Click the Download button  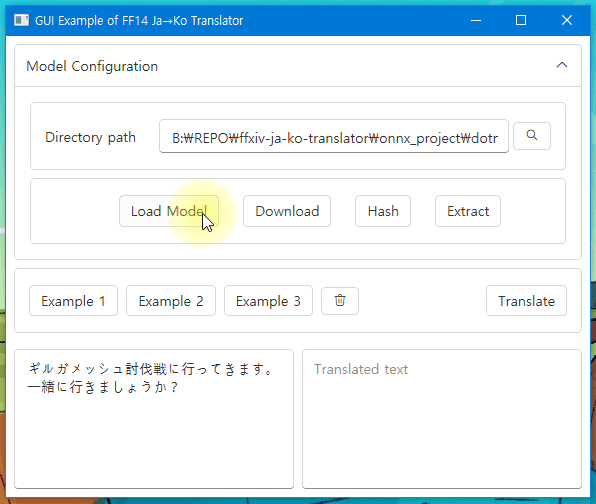click(287, 211)
